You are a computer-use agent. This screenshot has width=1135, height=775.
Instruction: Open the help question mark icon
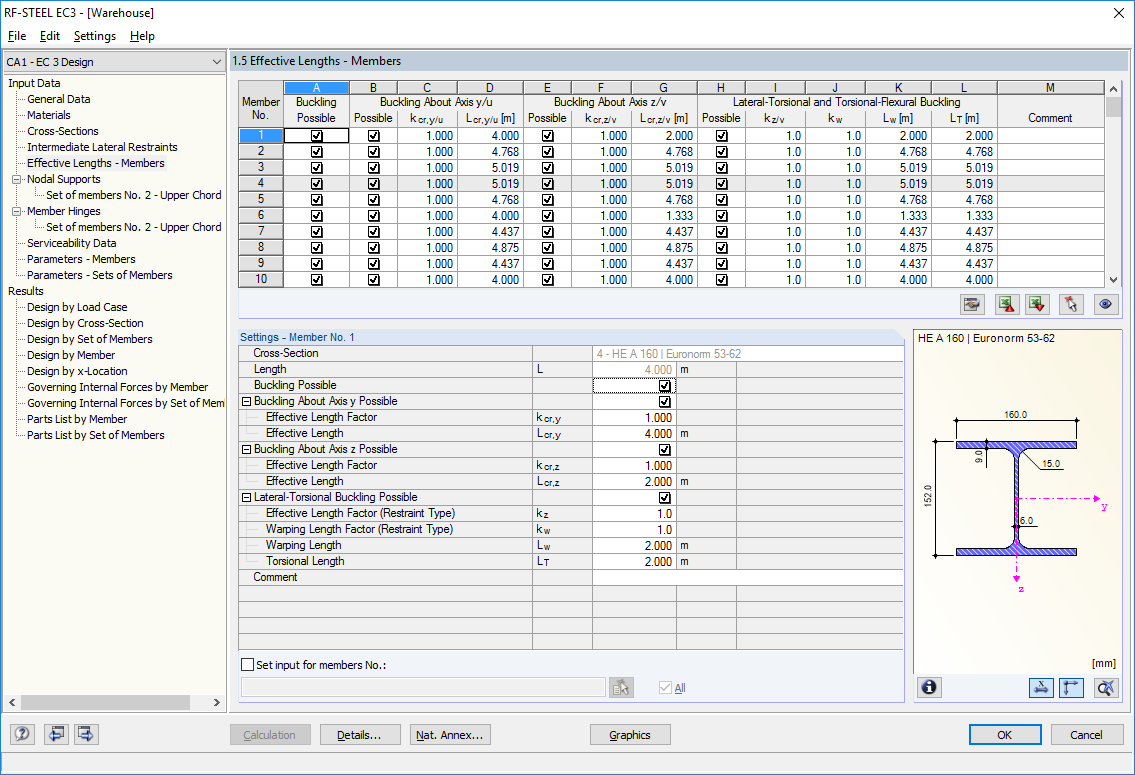[x=22, y=734]
